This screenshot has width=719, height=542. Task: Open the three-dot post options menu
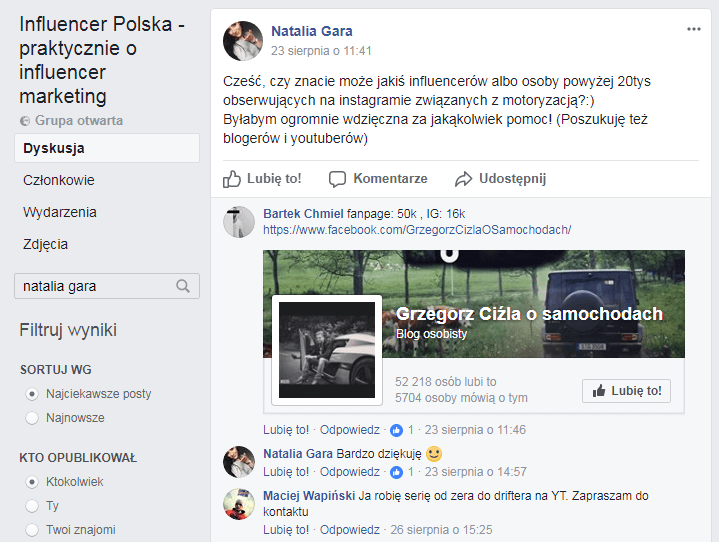pyautogui.click(x=694, y=30)
